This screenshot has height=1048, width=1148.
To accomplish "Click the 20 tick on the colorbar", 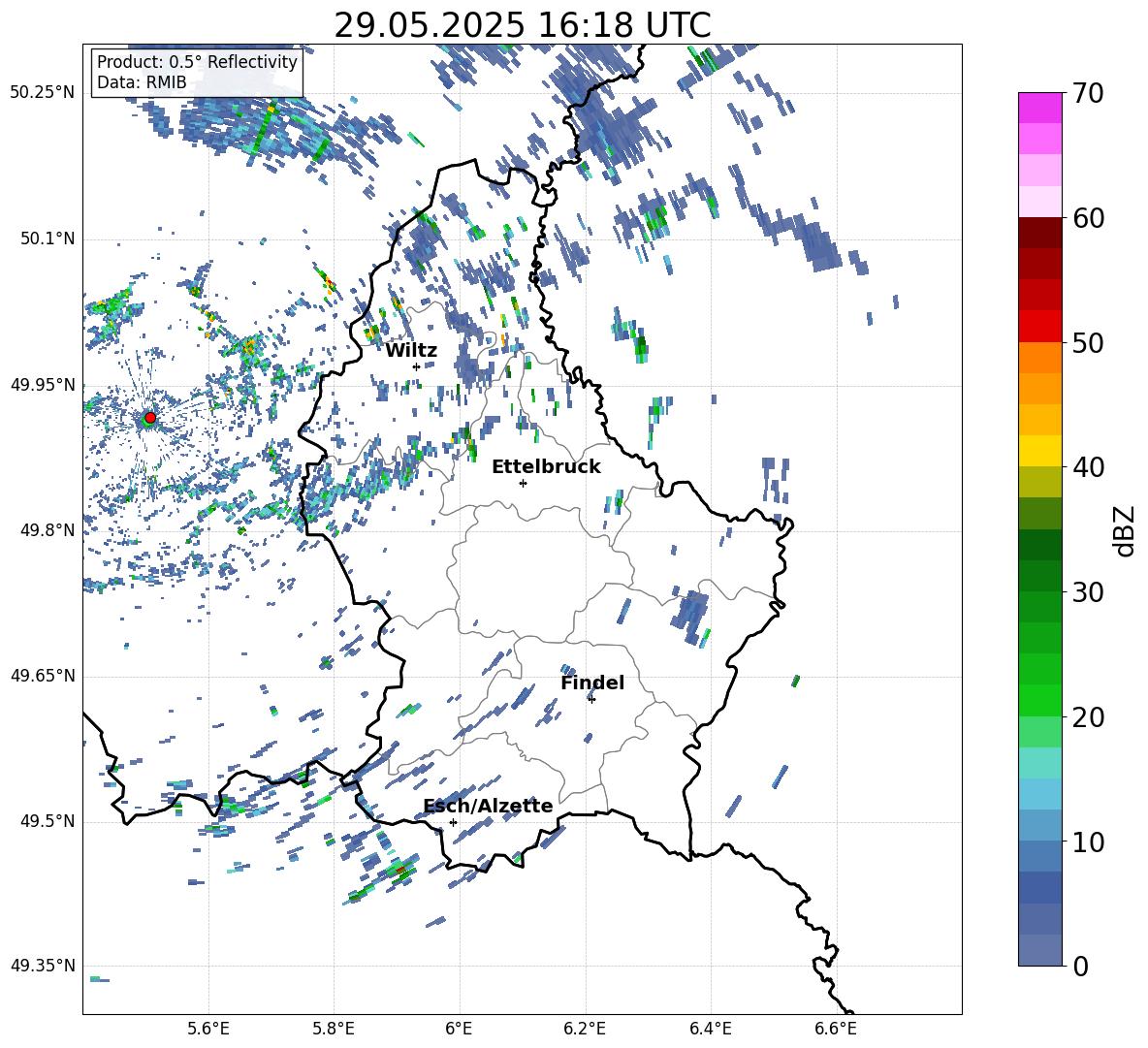I will coord(1088,716).
